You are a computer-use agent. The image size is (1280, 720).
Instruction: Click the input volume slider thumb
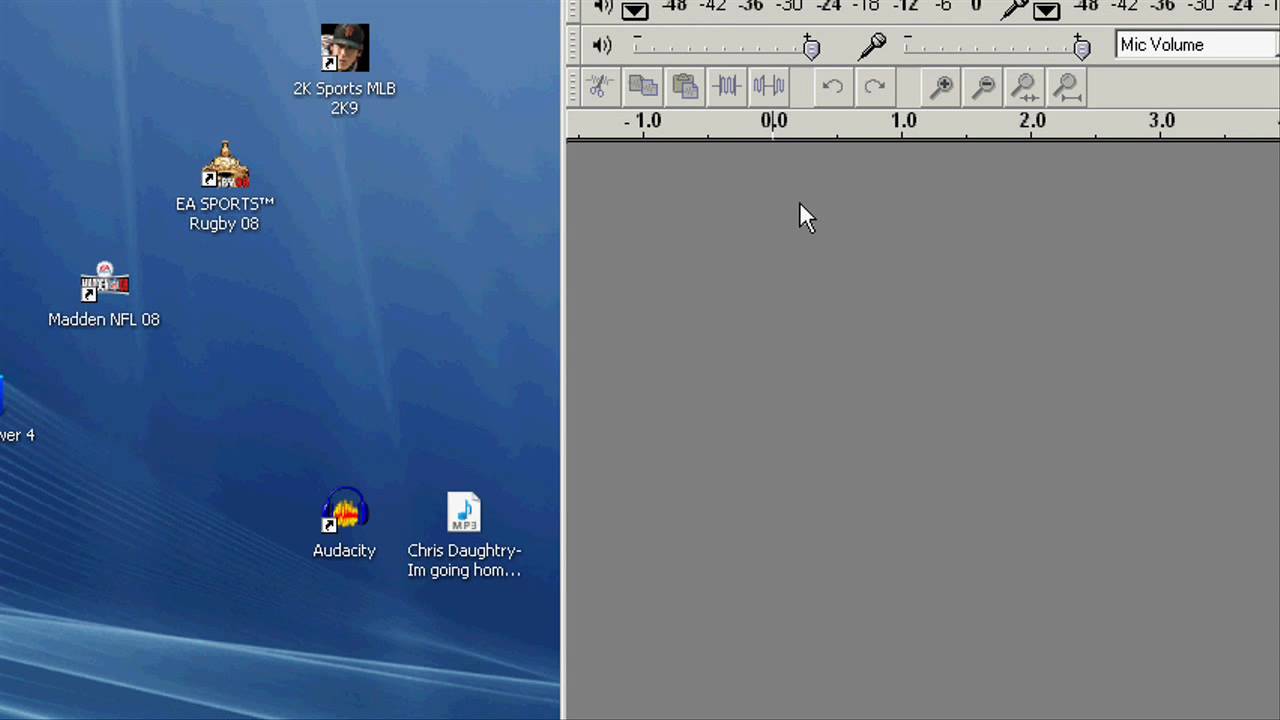(1081, 46)
